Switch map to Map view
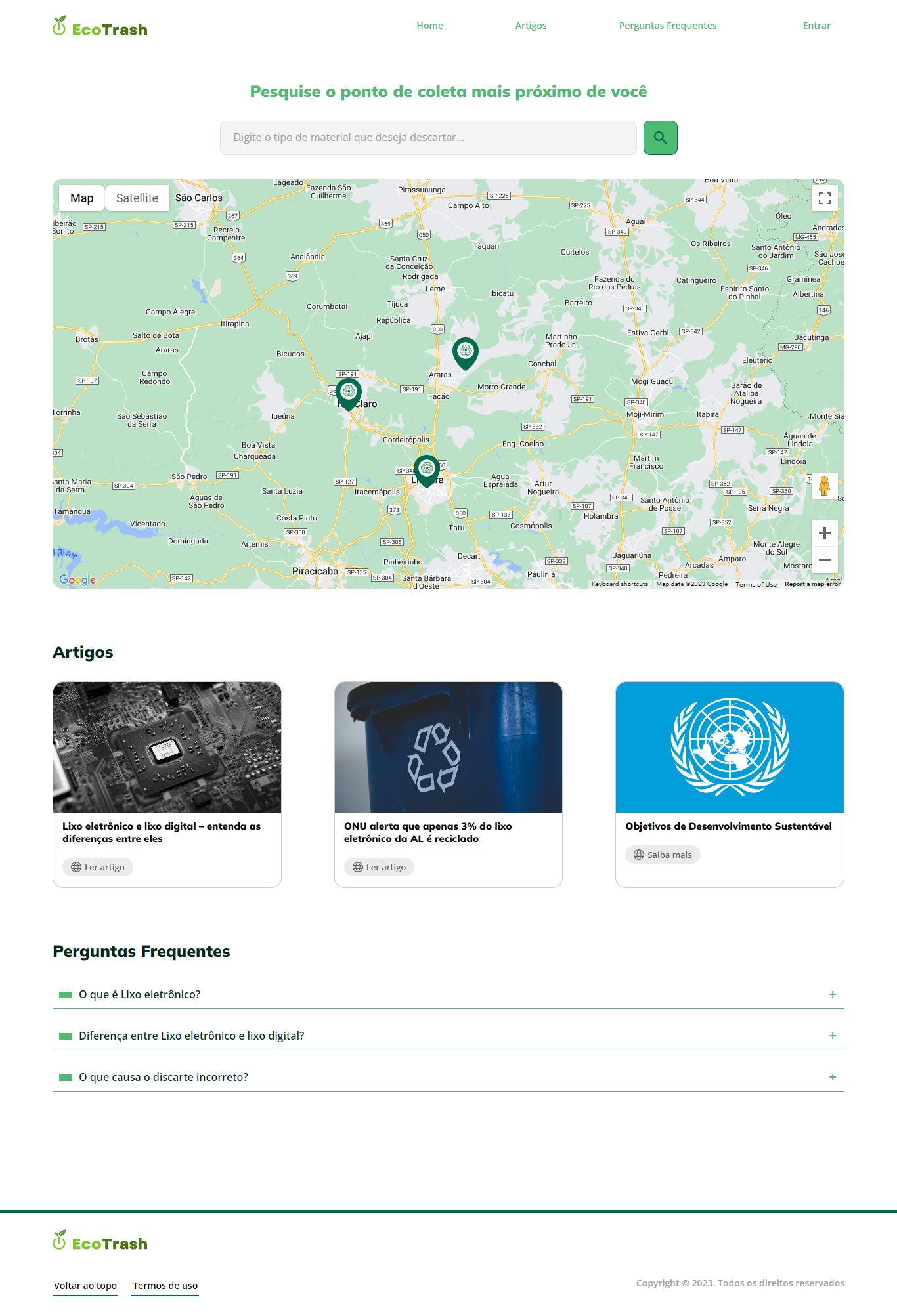Image resolution: width=897 pixels, height=1316 pixels. point(82,198)
